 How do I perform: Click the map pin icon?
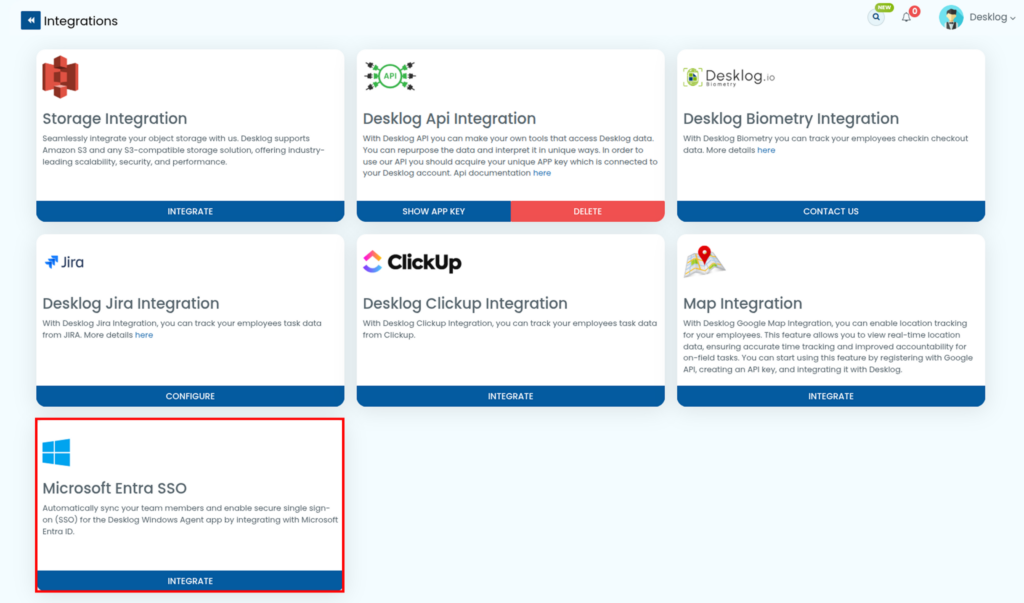tap(704, 261)
